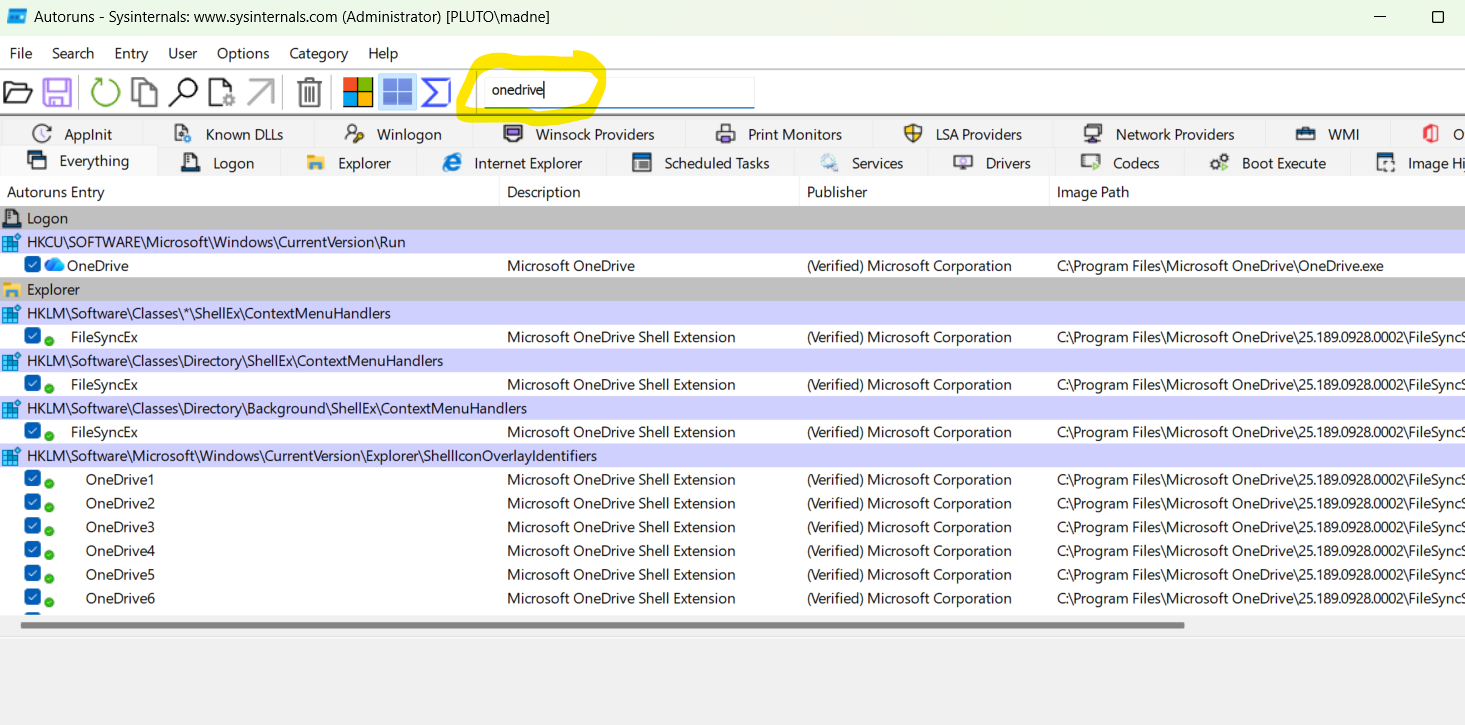The width and height of the screenshot is (1465, 725).
Task: Select the HKCU\SOFTWARE\Microsoft\Windows\CurrentVersion\Run key row
Action: pyautogui.click(x=732, y=242)
